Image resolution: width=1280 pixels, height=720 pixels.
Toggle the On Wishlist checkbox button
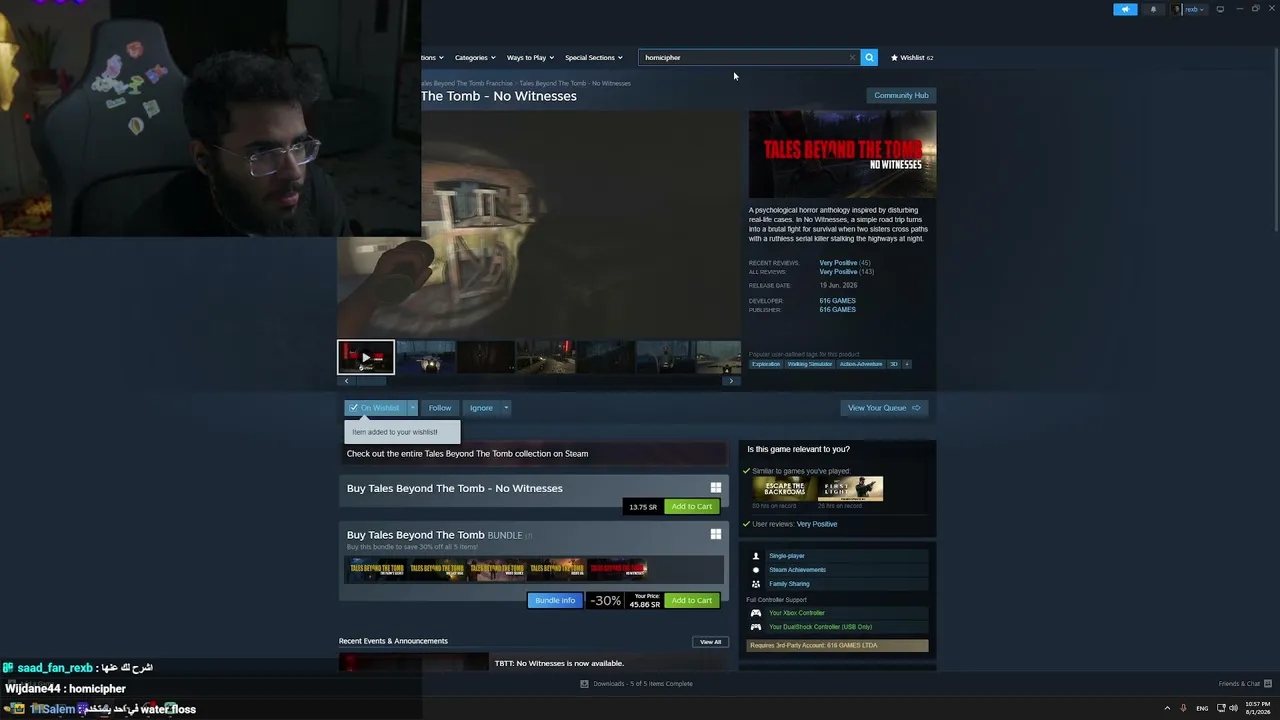375,408
